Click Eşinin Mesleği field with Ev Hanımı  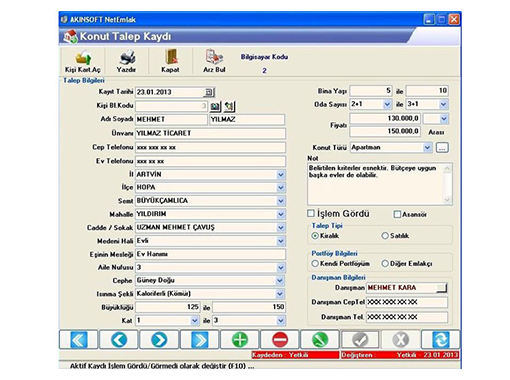[x=210, y=254]
